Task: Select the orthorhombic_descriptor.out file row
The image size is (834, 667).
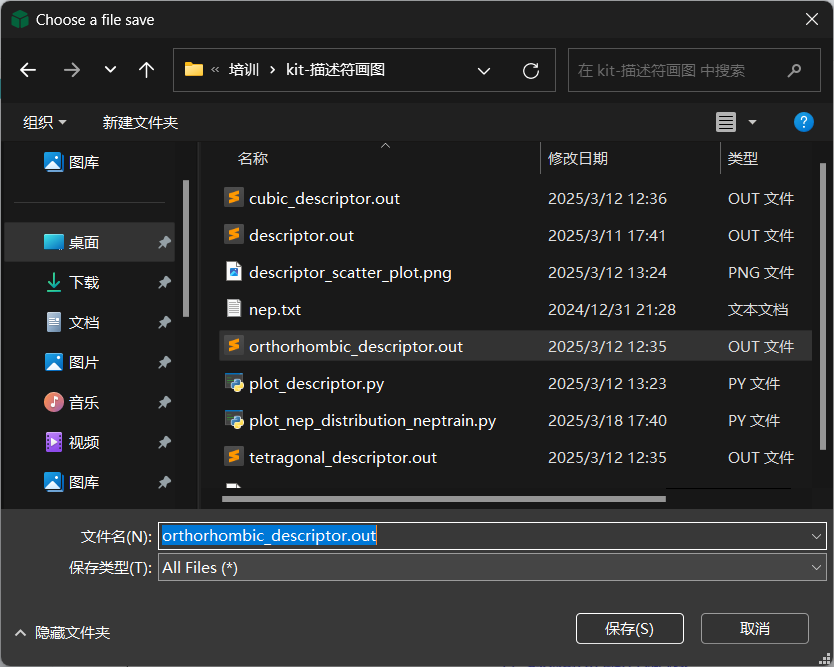Action: [515, 346]
